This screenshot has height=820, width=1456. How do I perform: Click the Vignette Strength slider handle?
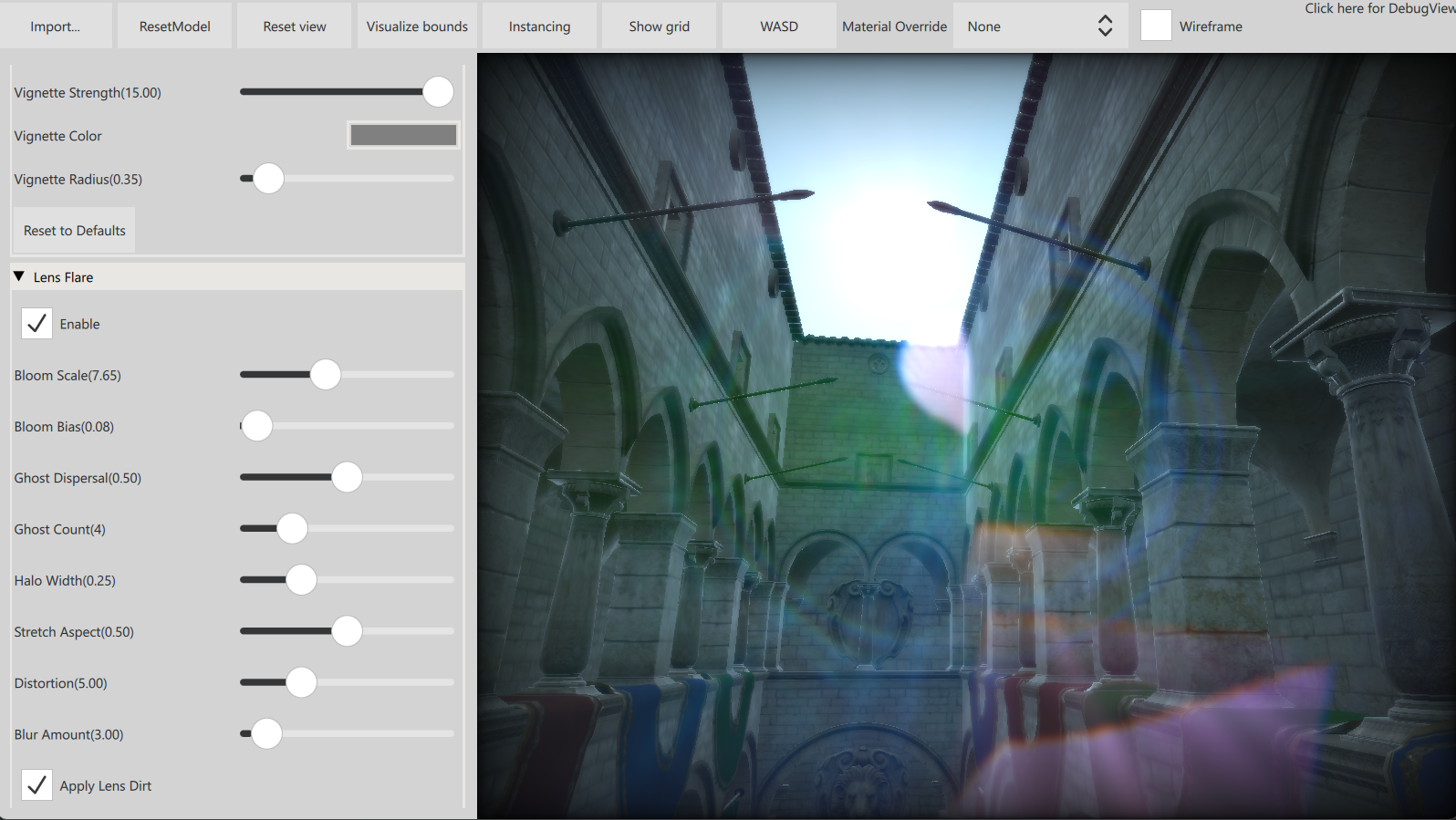(x=438, y=92)
